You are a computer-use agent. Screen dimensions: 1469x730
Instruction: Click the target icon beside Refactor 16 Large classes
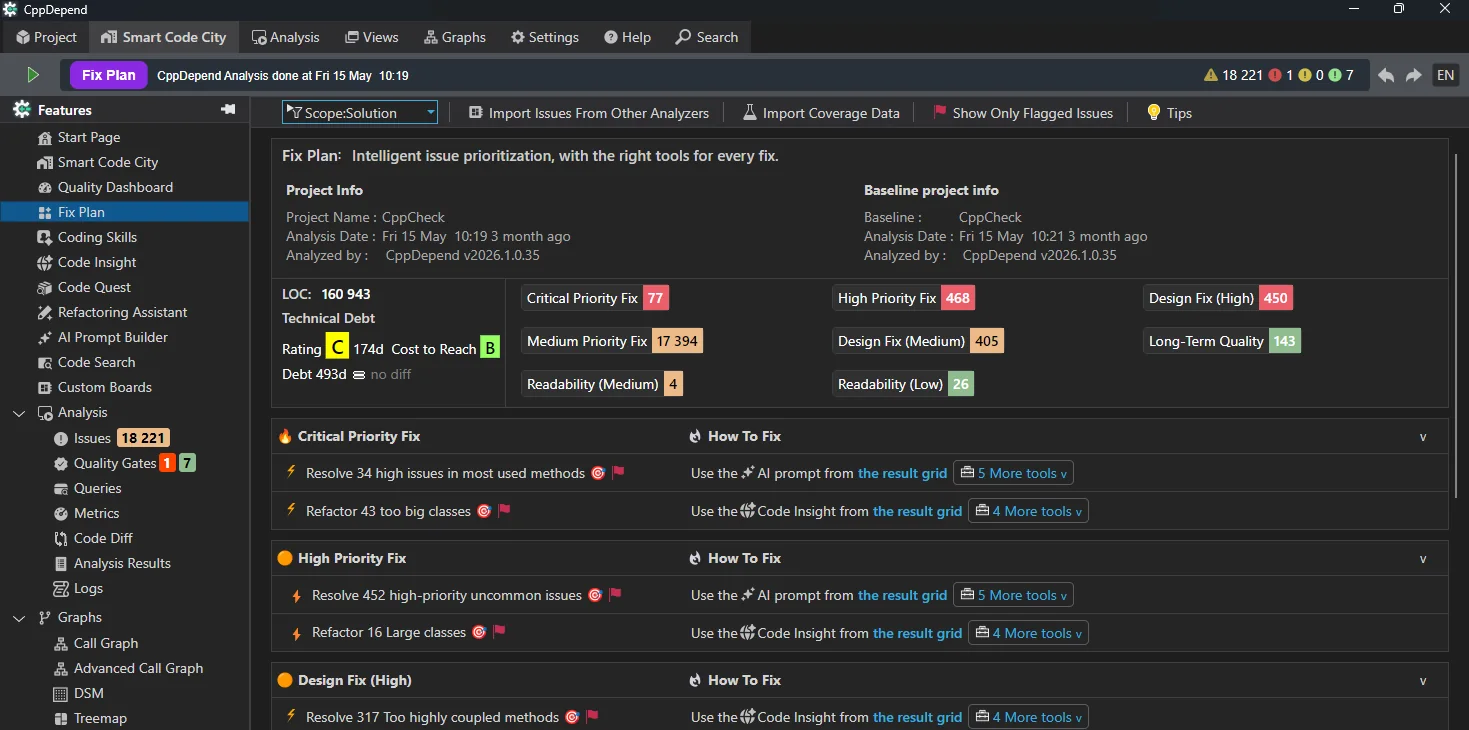(x=479, y=632)
